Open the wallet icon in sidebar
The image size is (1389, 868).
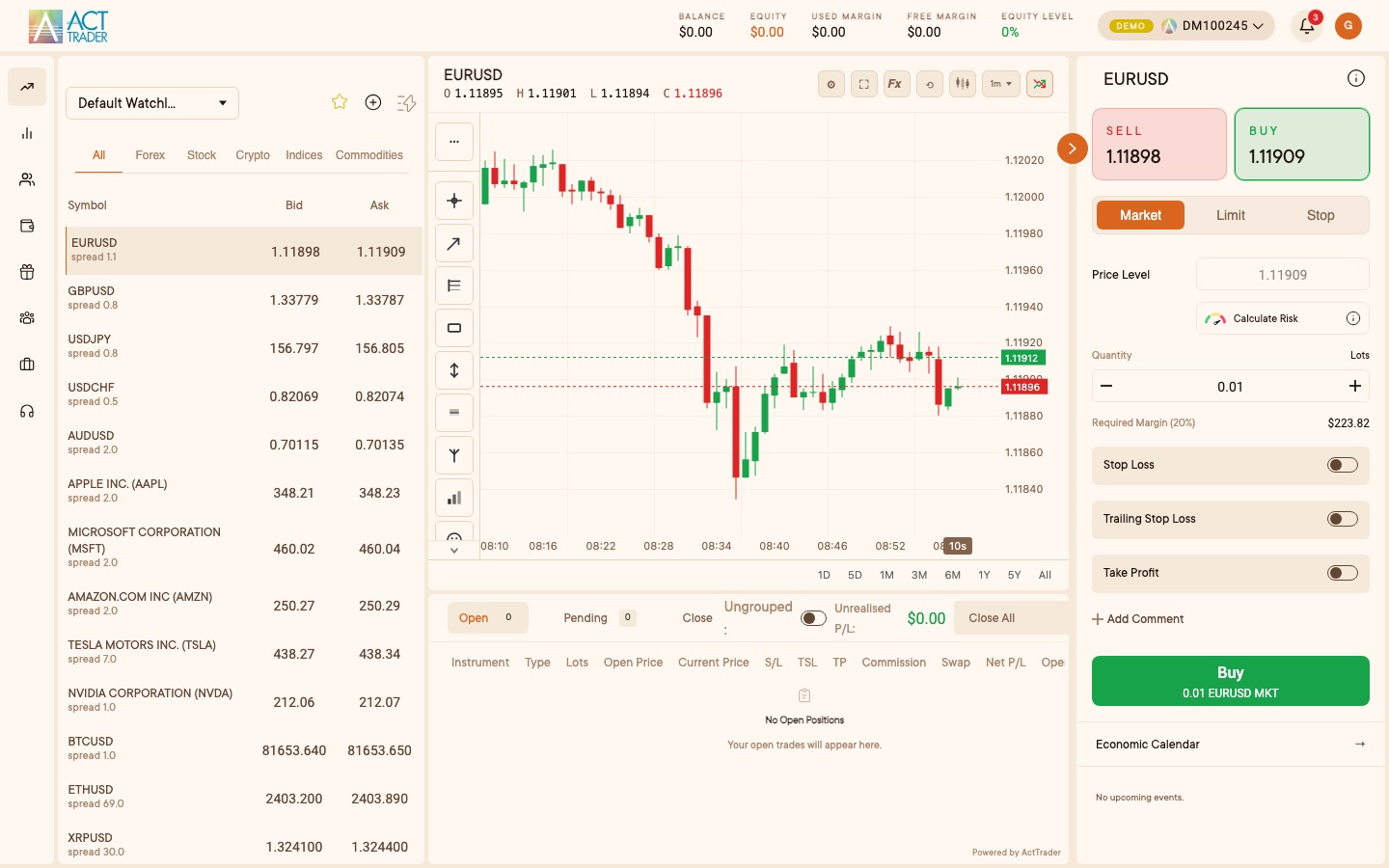(27, 226)
